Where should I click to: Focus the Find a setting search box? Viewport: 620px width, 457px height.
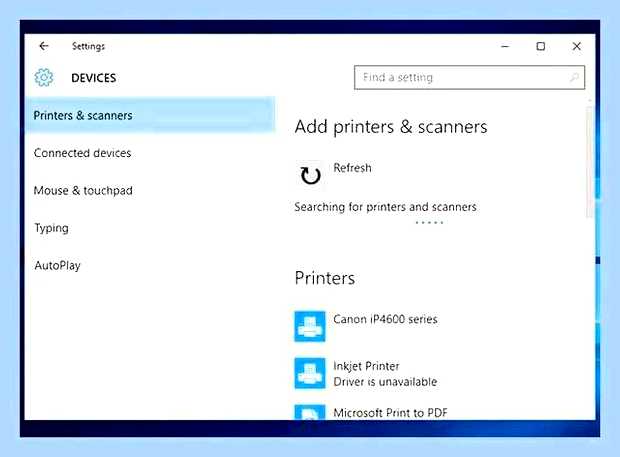pos(469,77)
